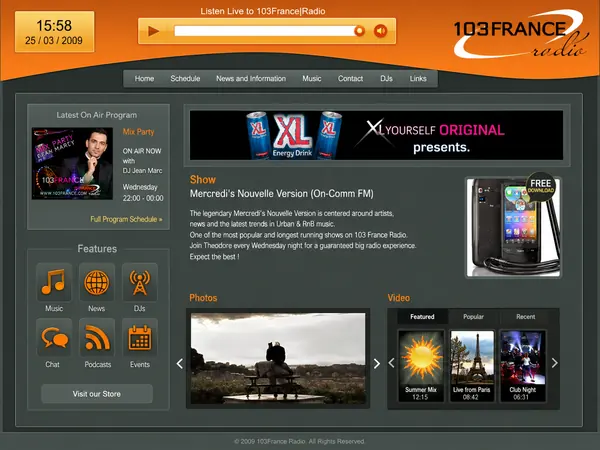600x450 pixels.
Task: Click the Listen Live to 103France|Radio label
Action: click(263, 11)
